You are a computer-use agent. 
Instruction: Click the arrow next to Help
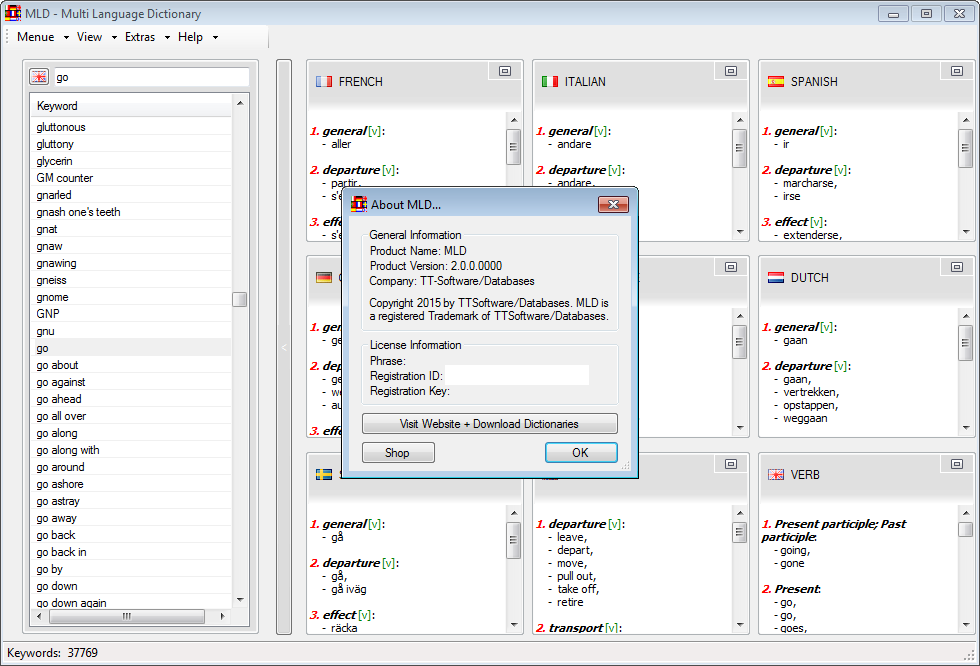[x=216, y=37]
